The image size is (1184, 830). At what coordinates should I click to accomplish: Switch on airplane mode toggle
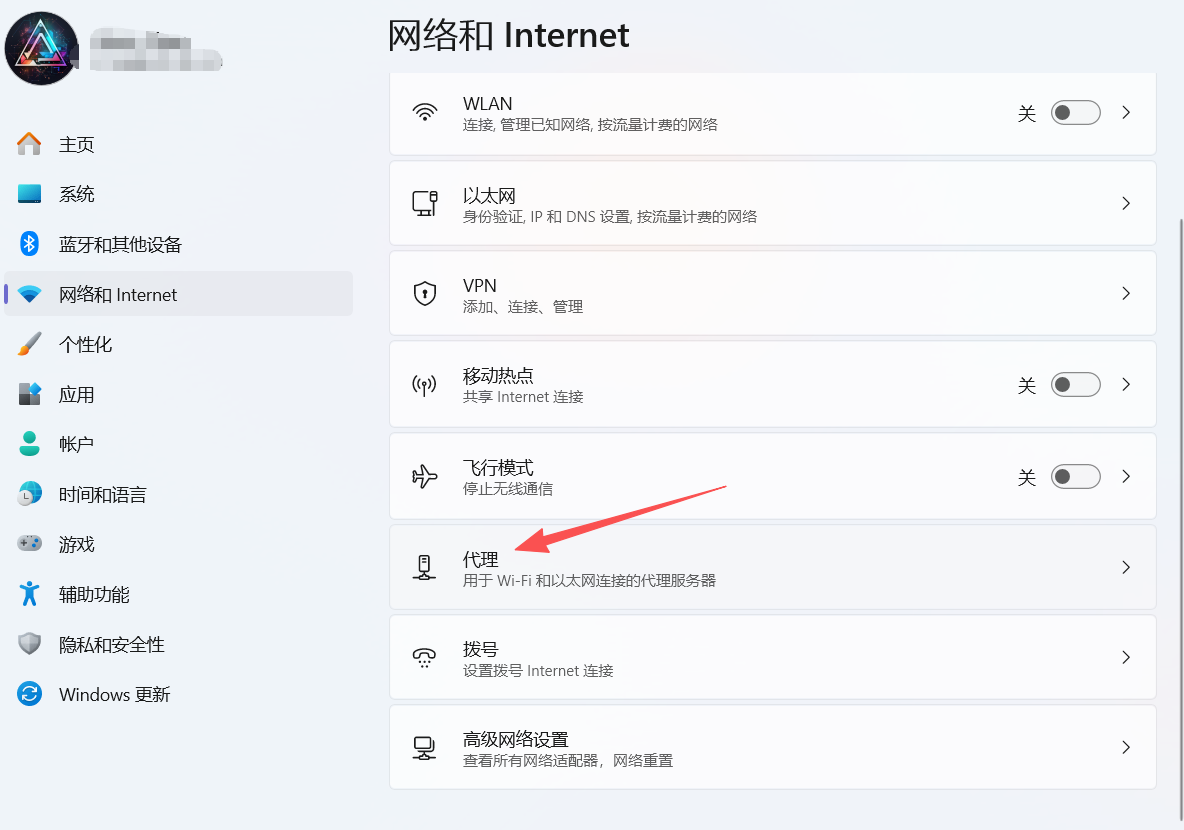[1075, 477]
